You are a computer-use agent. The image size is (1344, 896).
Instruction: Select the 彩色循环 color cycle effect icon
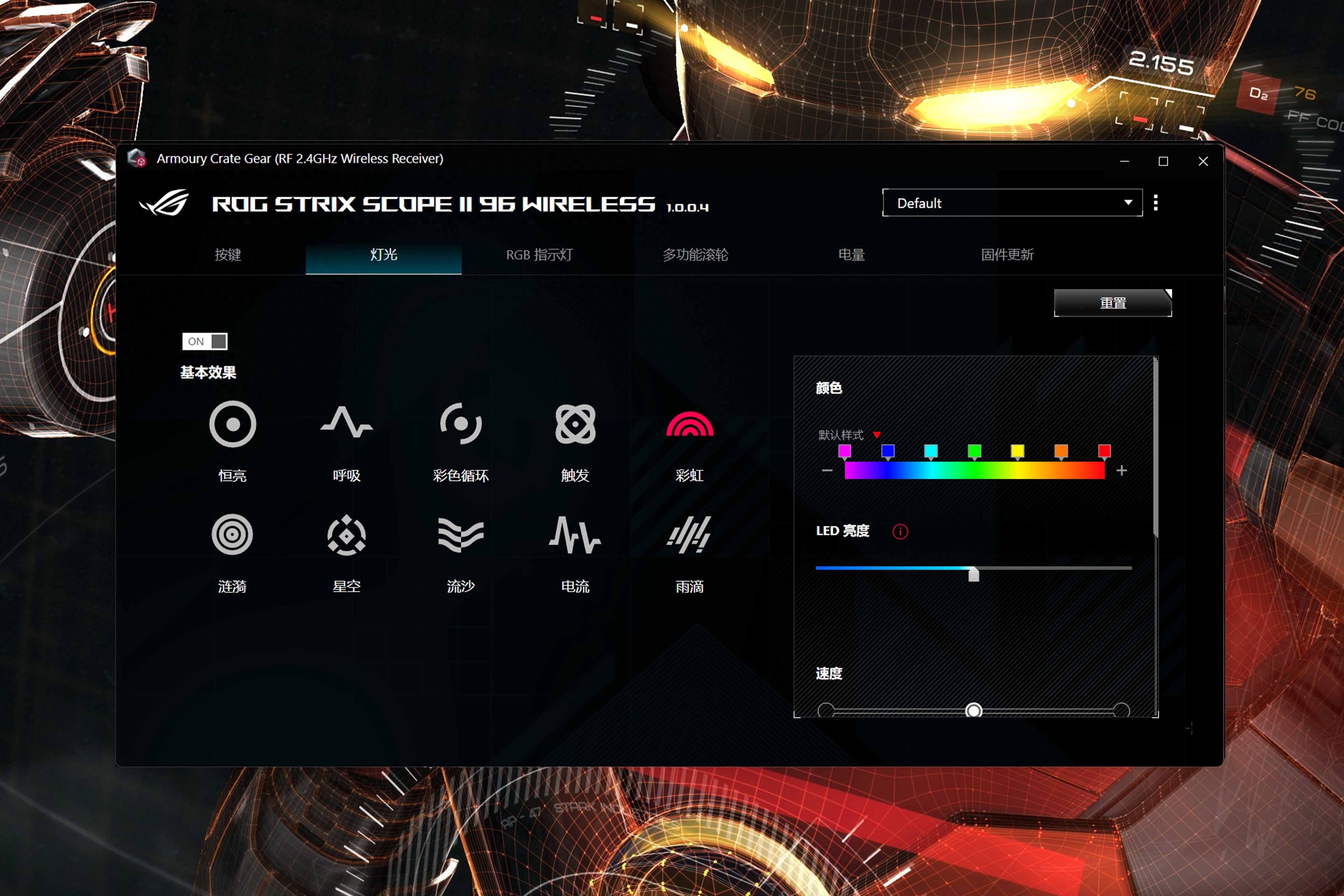[461, 423]
